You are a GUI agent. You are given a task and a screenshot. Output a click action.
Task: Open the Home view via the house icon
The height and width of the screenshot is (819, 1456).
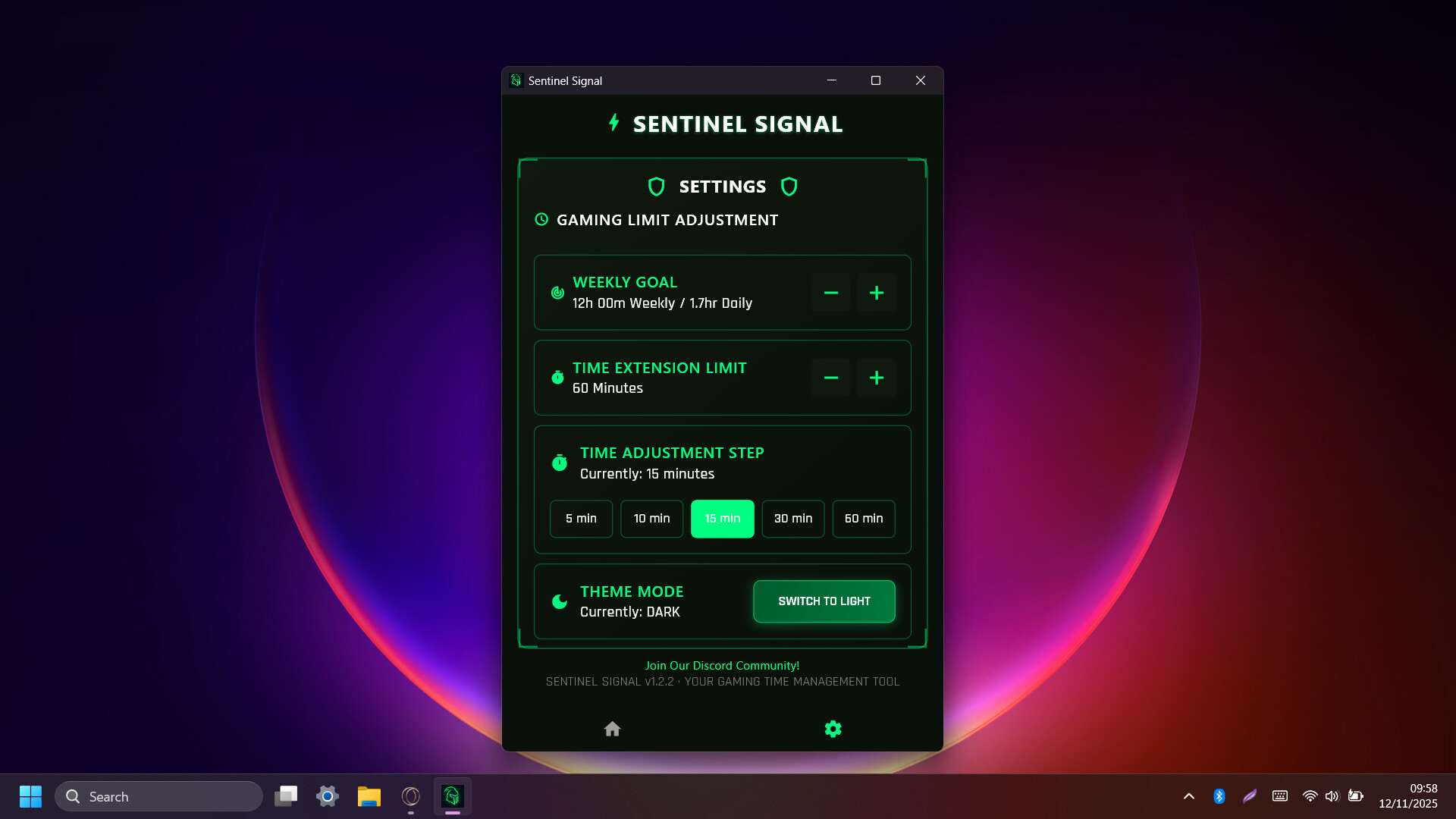click(612, 729)
